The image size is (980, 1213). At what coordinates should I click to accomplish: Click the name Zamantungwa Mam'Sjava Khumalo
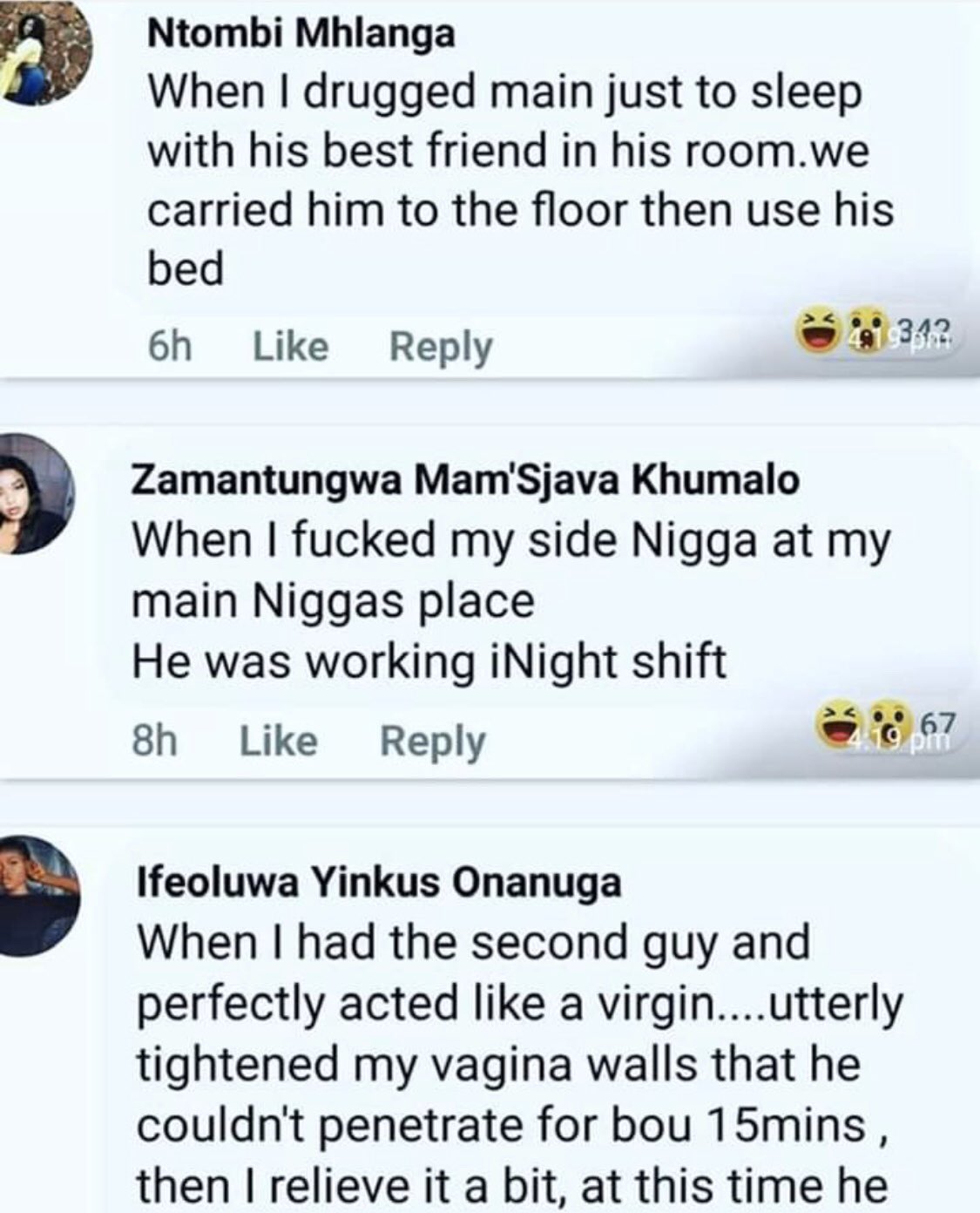pos(464,480)
